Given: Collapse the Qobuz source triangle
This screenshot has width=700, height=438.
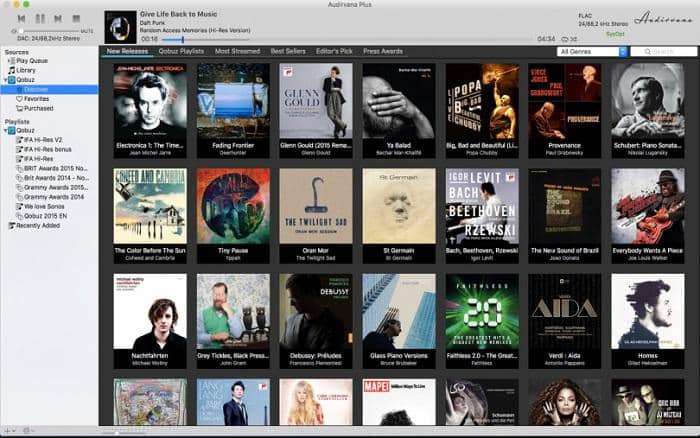Looking at the screenshot, I should click(6, 80).
